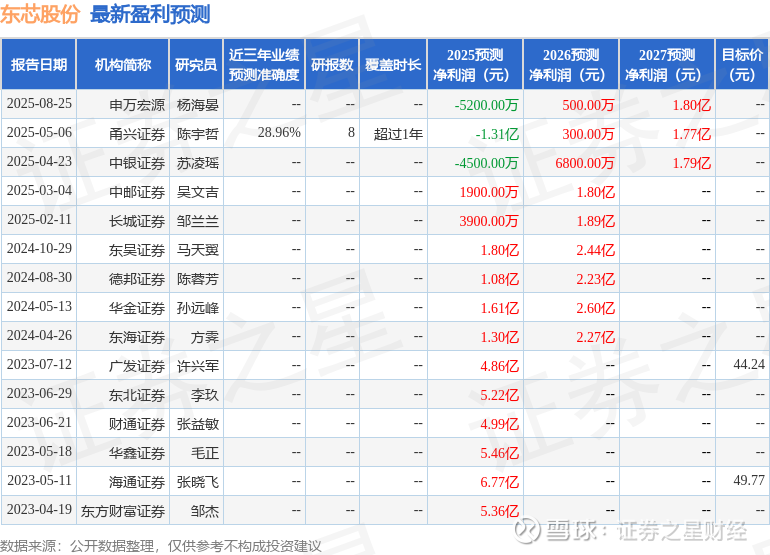The height and width of the screenshot is (555, 770).
Task: Click the 目标价 column header
Action: point(742,64)
